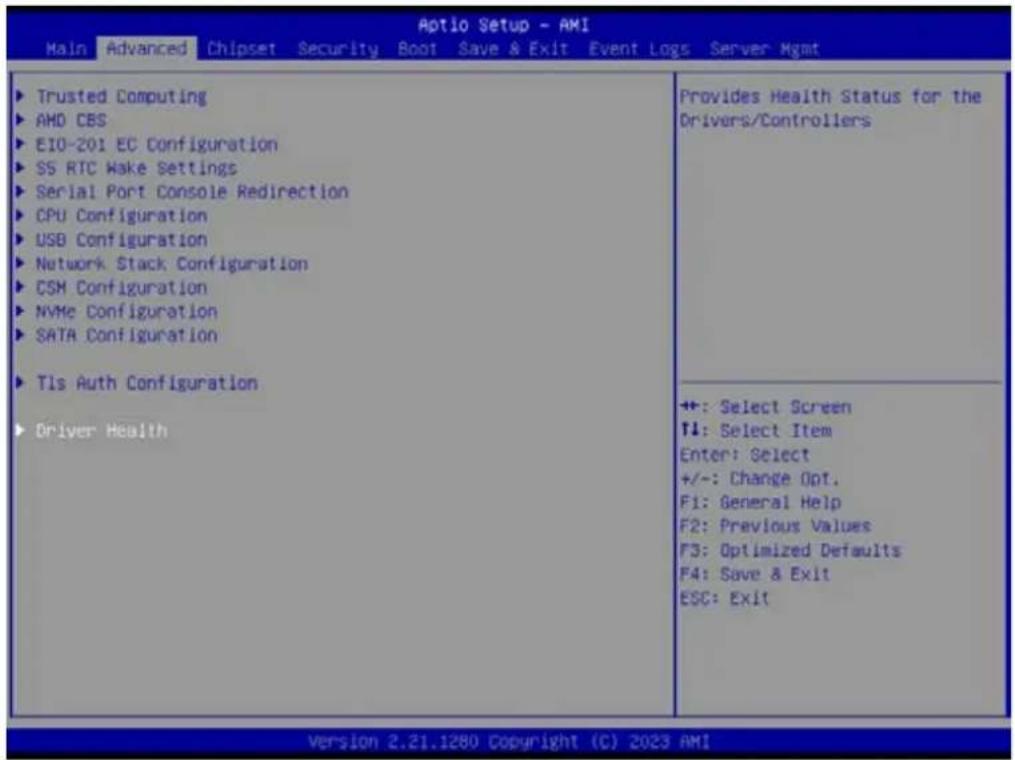Click the Aptio Setup - AMI title
The height and width of the screenshot is (760, 1015).
click(x=504, y=26)
